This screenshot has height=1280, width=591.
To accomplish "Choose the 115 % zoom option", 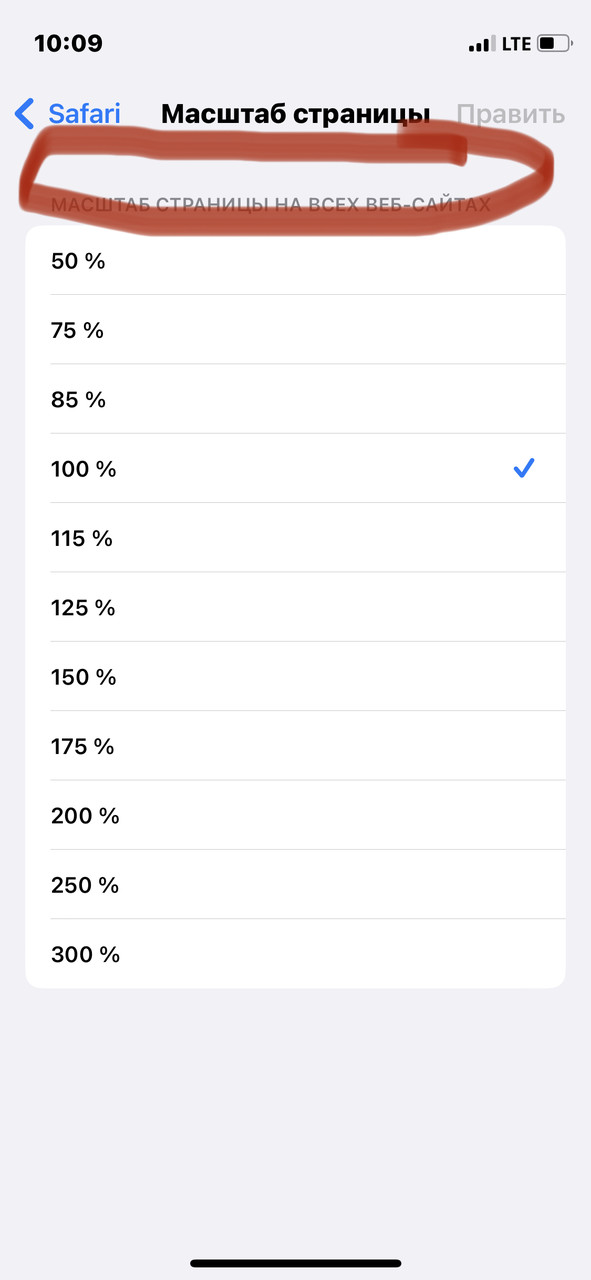I will coord(295,538).
